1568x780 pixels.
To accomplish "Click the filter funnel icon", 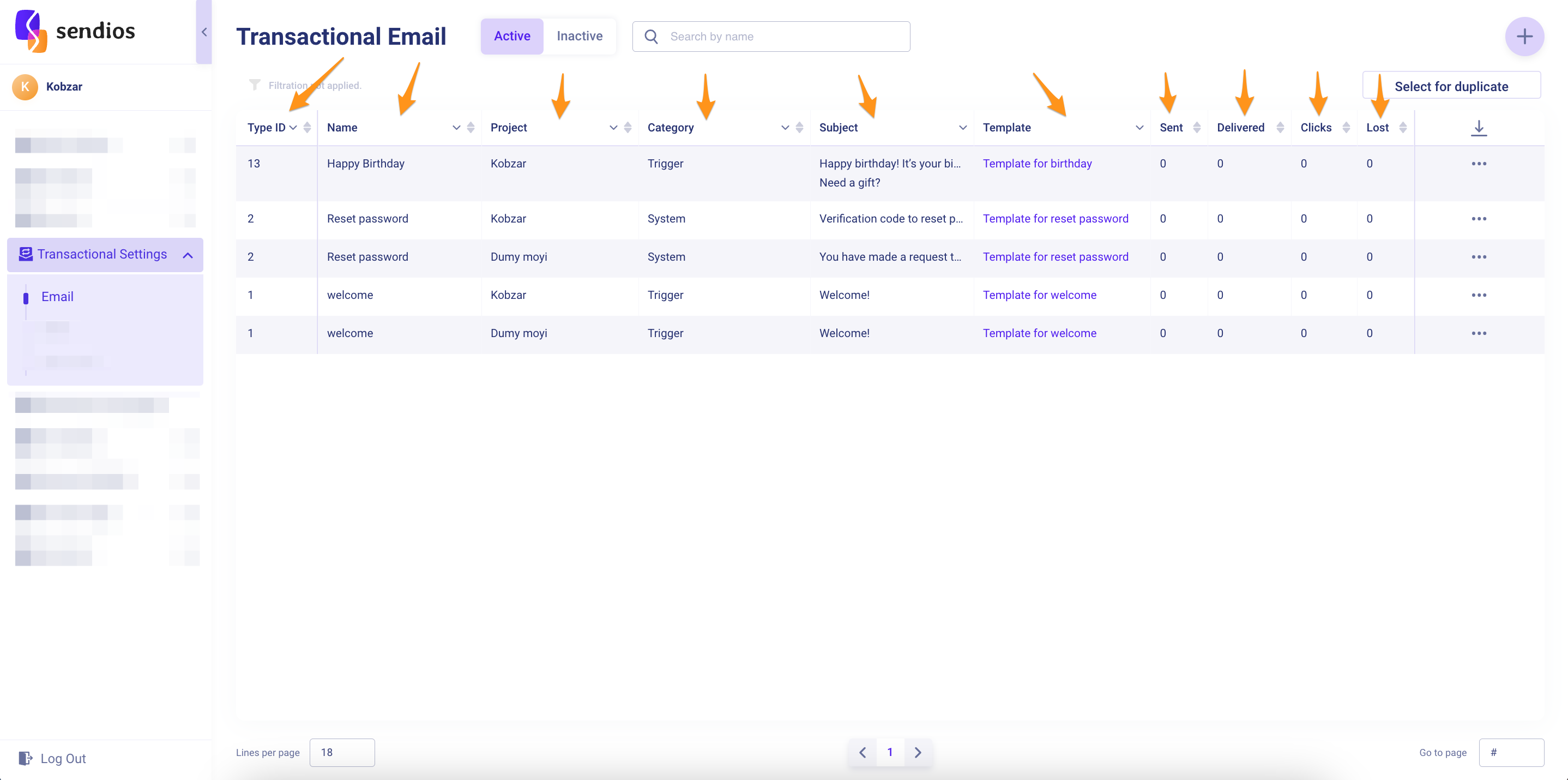I will click(x=255, y=85).
